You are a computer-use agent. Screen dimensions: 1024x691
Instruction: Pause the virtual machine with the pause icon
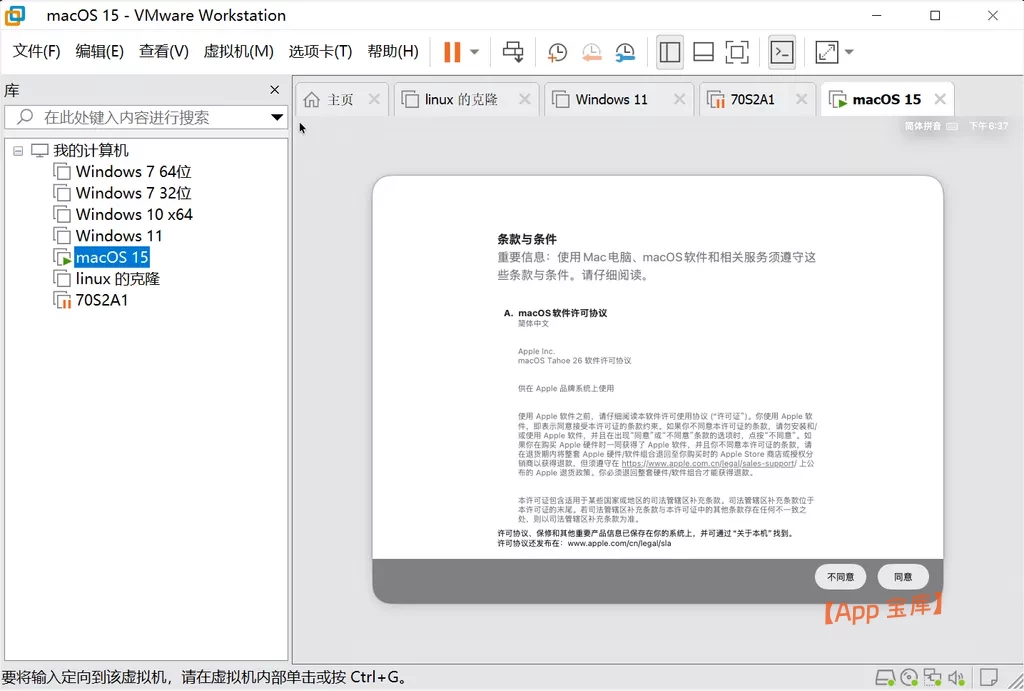click(x=452, y=52)
